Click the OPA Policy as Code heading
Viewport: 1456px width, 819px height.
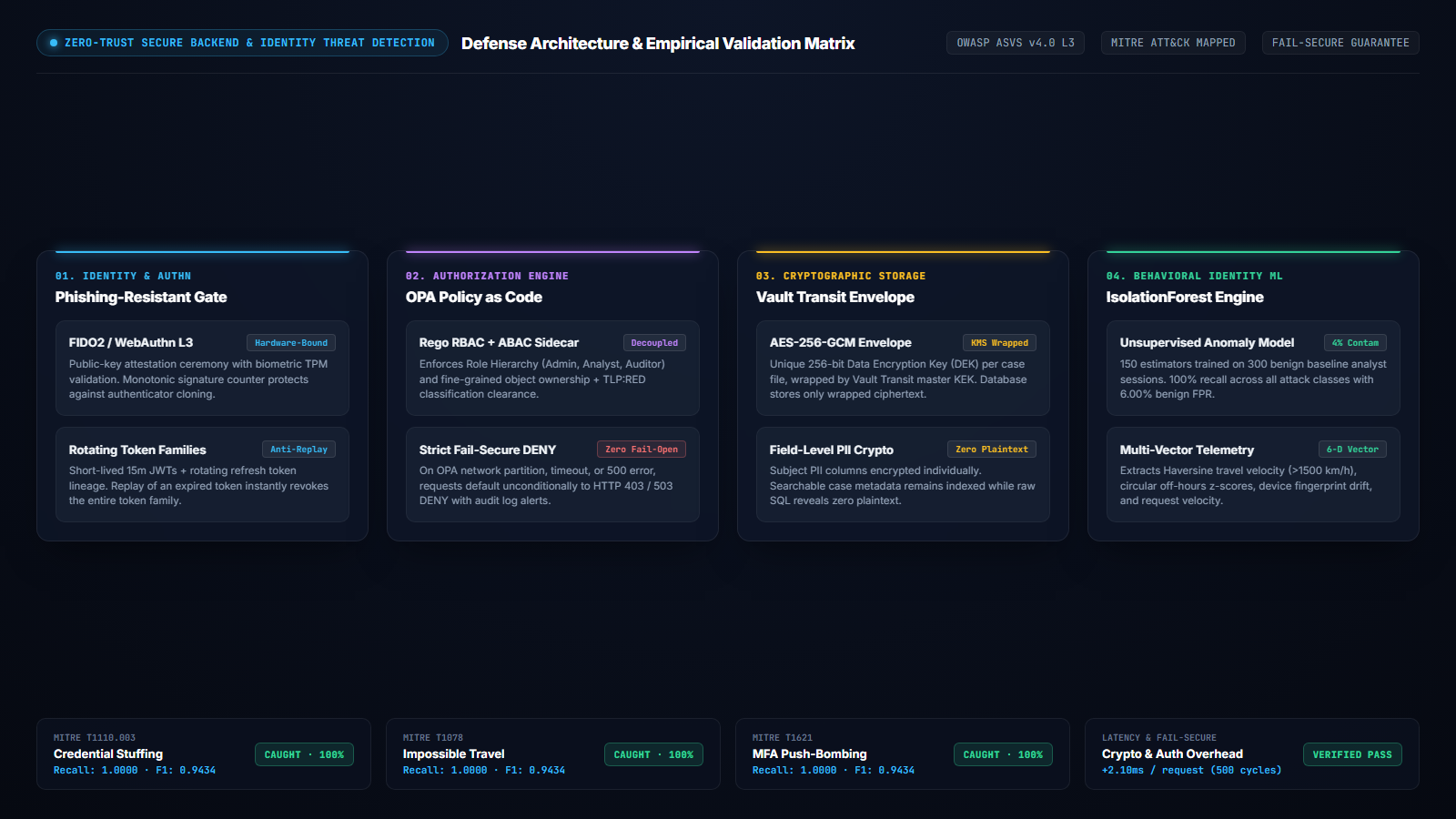click(x=474, y=298)
